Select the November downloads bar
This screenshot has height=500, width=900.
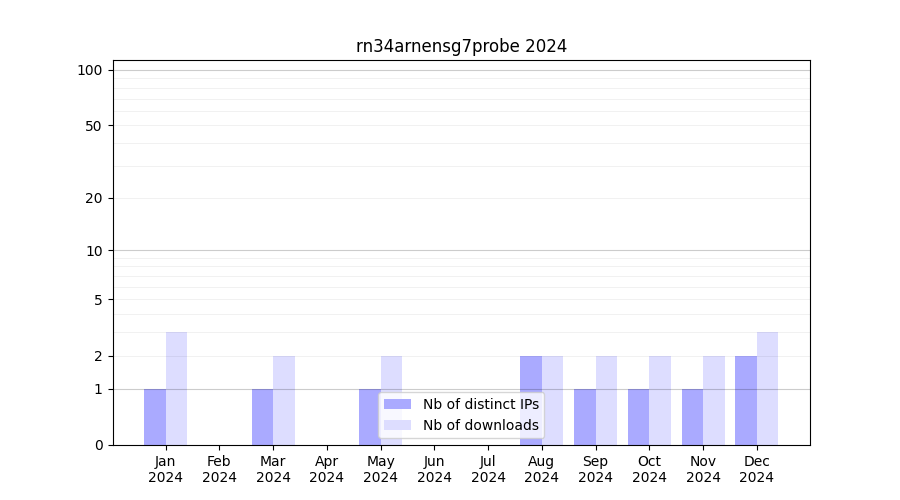pyautogui.click(x=714, y=401)
